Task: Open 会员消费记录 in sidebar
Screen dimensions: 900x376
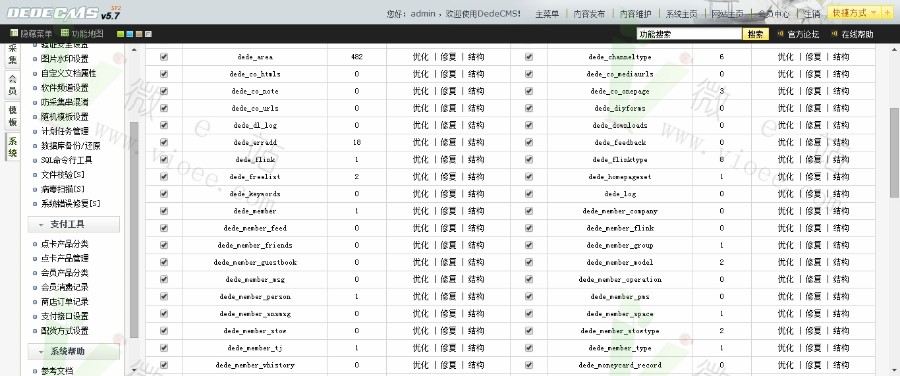Action: pyautogui.click(x=65, y=287)
